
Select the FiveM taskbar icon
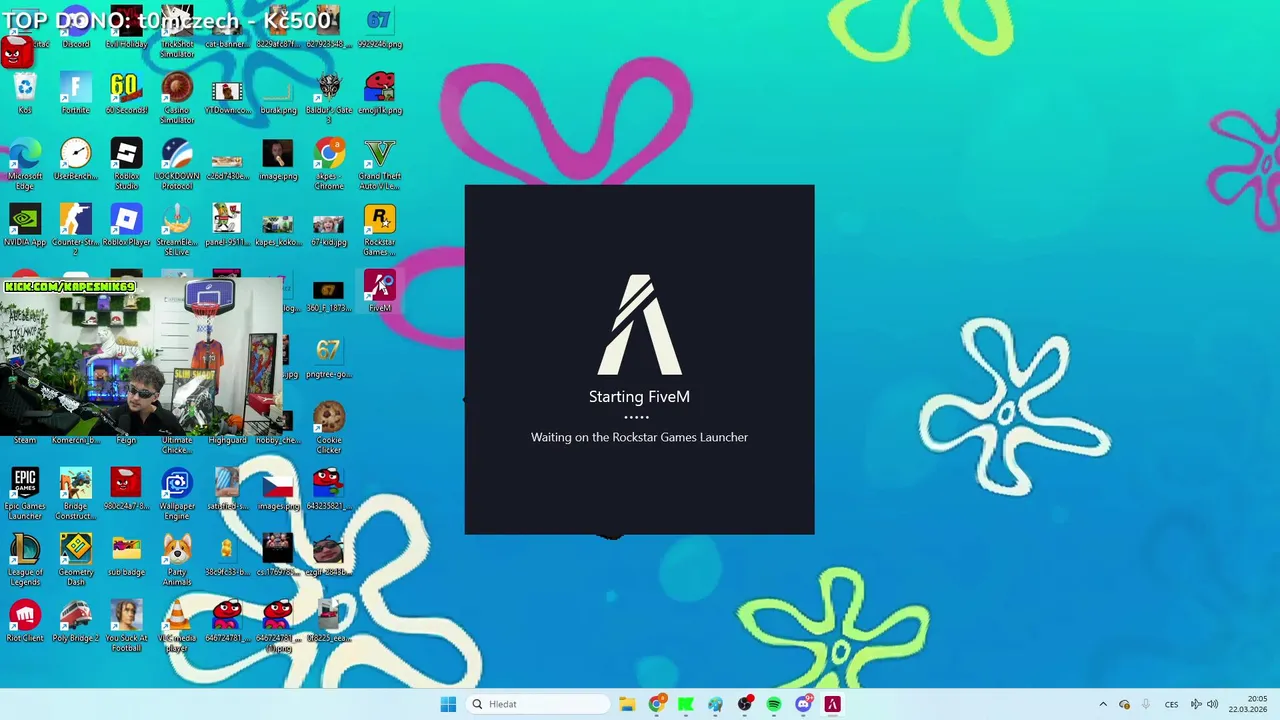832,704
